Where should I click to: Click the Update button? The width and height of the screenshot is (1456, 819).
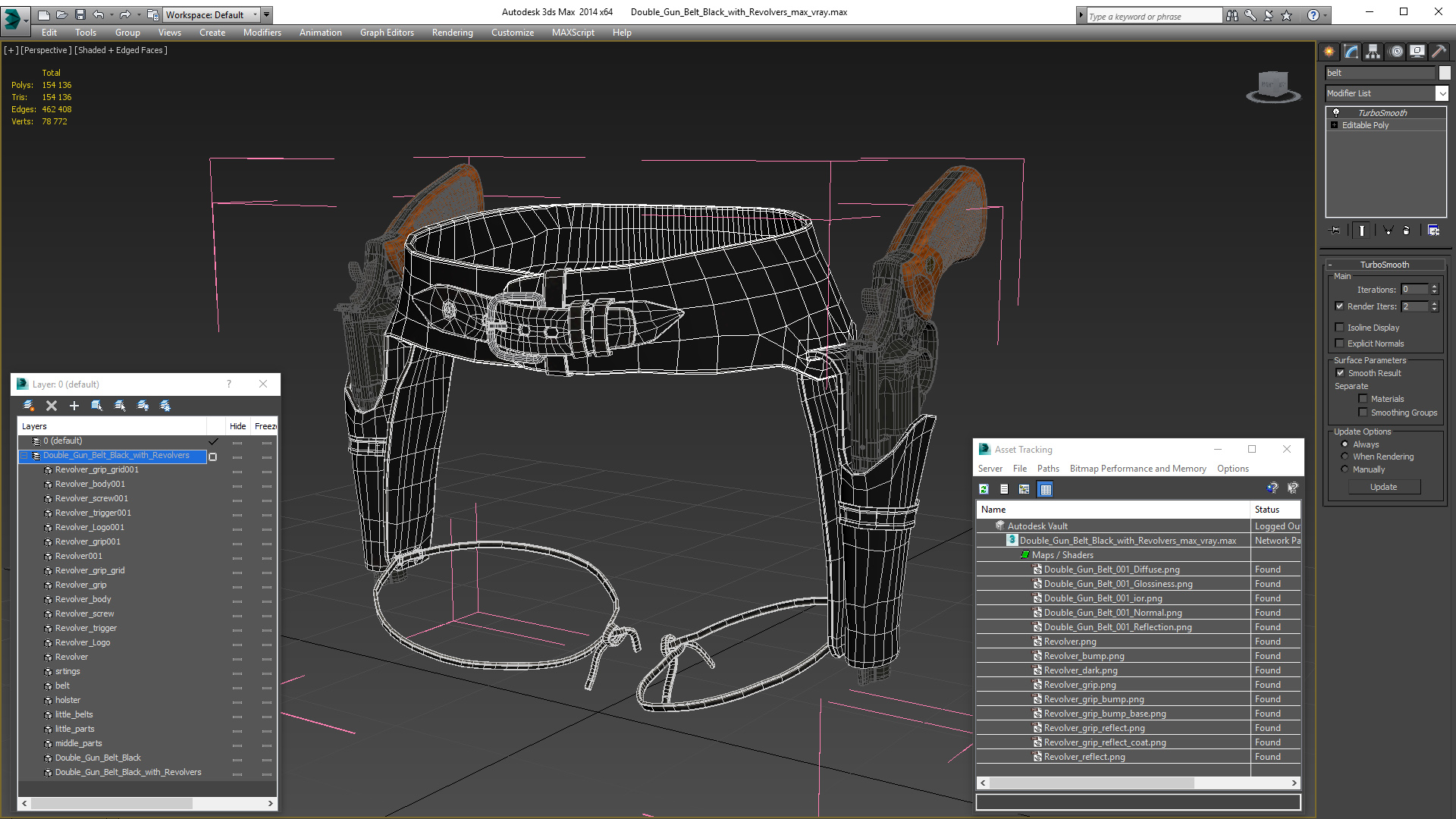click(1383, 487)
